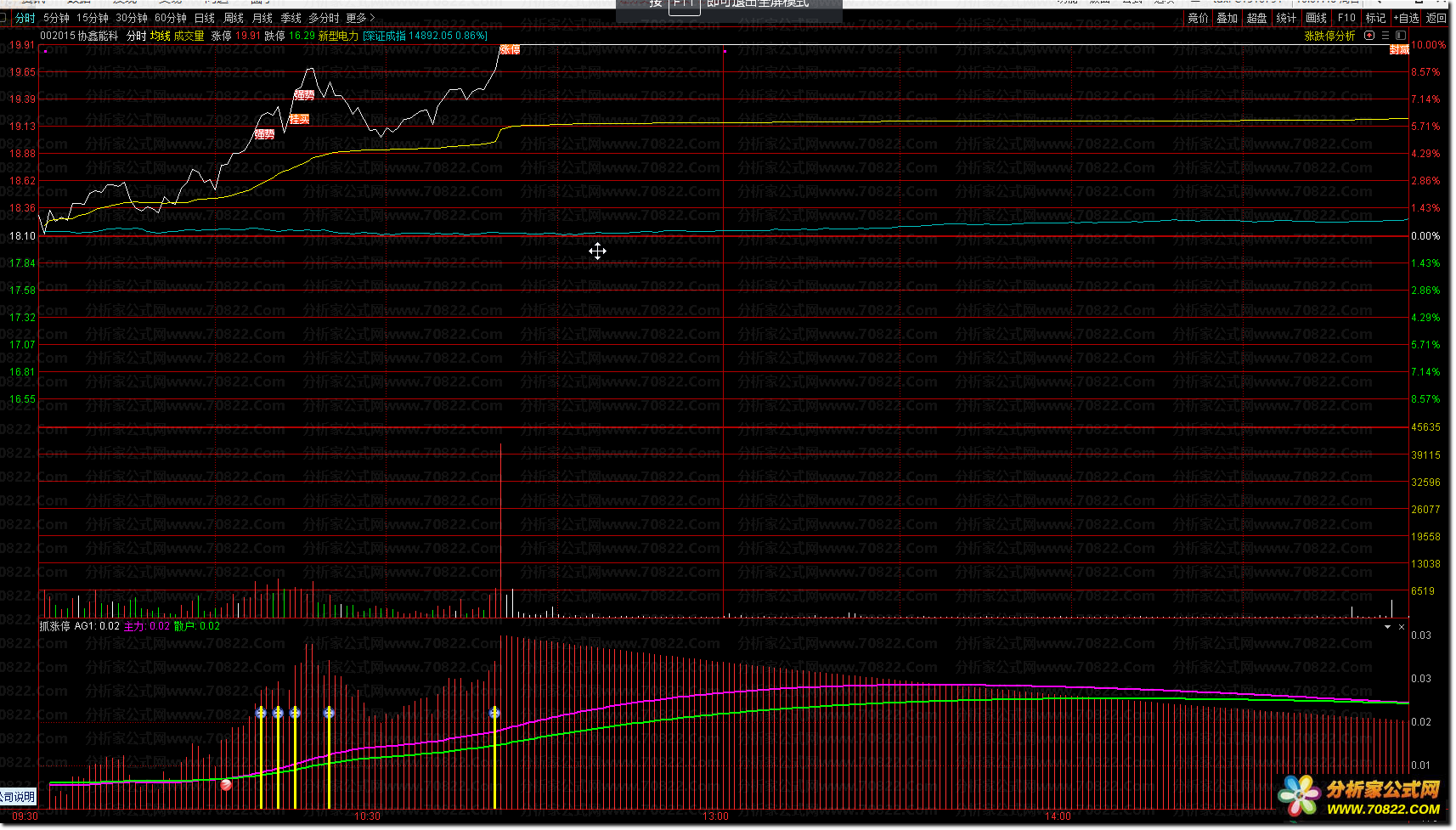Expand the 更多 periods menu
This screenshot has height=830, width=1456.
(360, 18)
